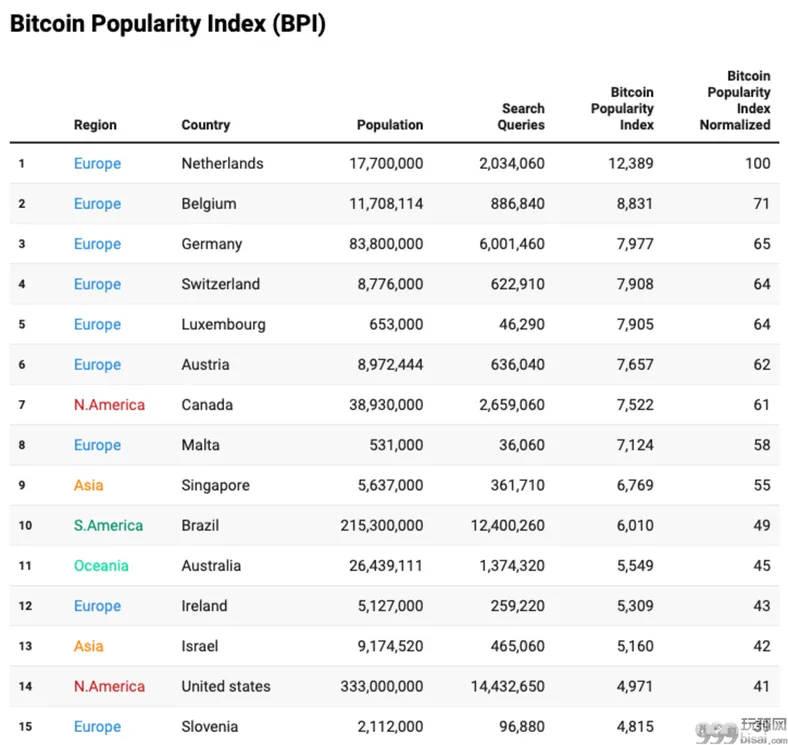This screenshot has width=788, height=745.
Task: Click the Europe link for Ireland
Action: point(97,606)
